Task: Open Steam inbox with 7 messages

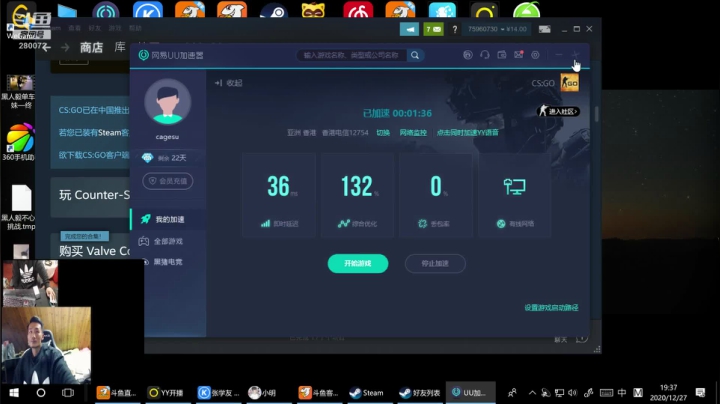Action: [433, 29]
